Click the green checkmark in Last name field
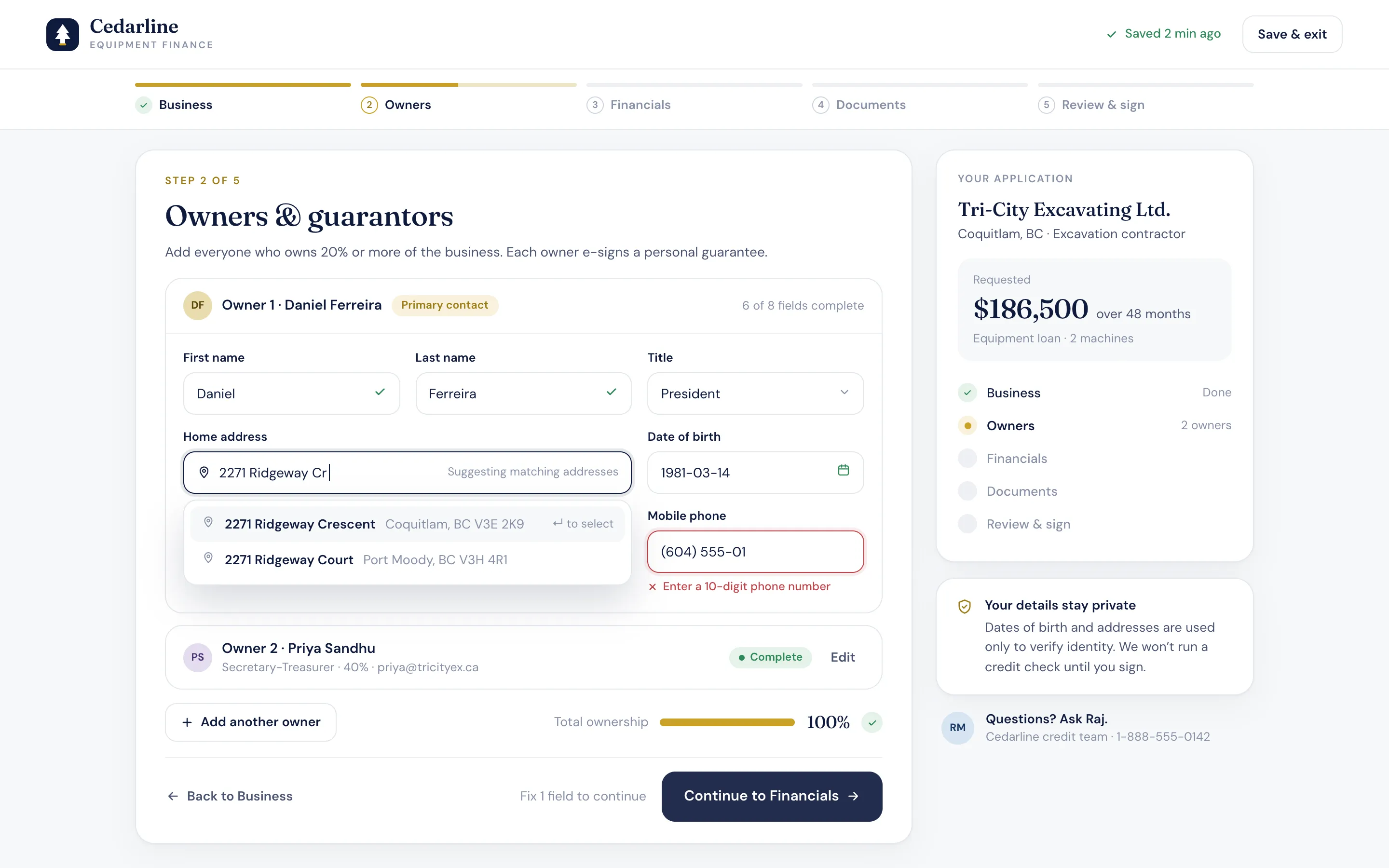Viewport: 1389px width, 868px height. (x=611, y=392)
